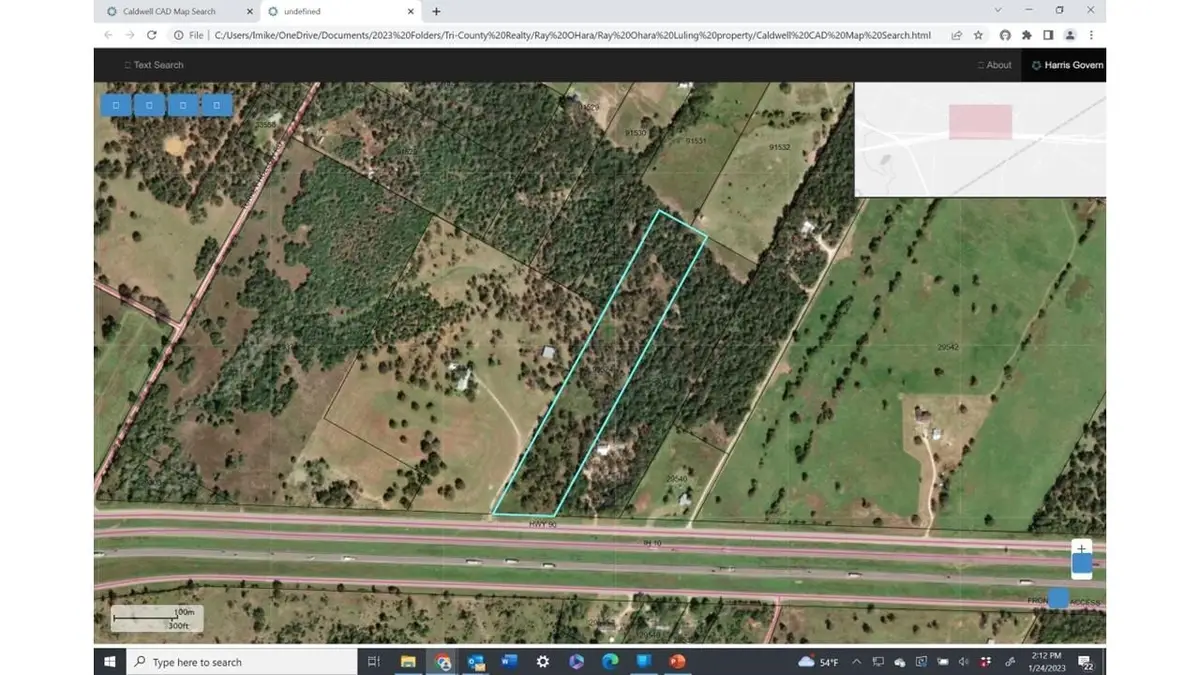Zoom in using the map plus button
1200x675 pixels.
click(x=1081, y=548)
